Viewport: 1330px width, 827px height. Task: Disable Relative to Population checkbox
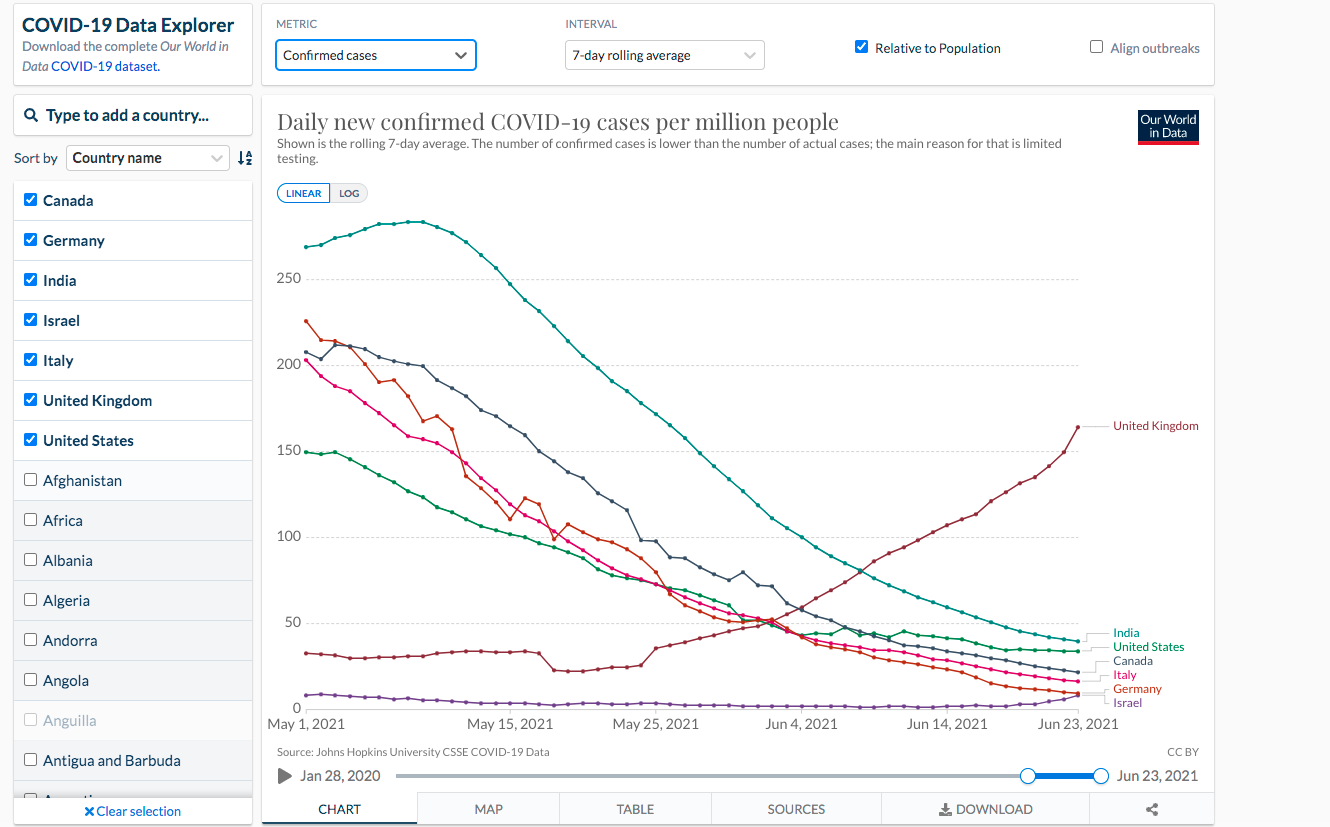[861, 47]
